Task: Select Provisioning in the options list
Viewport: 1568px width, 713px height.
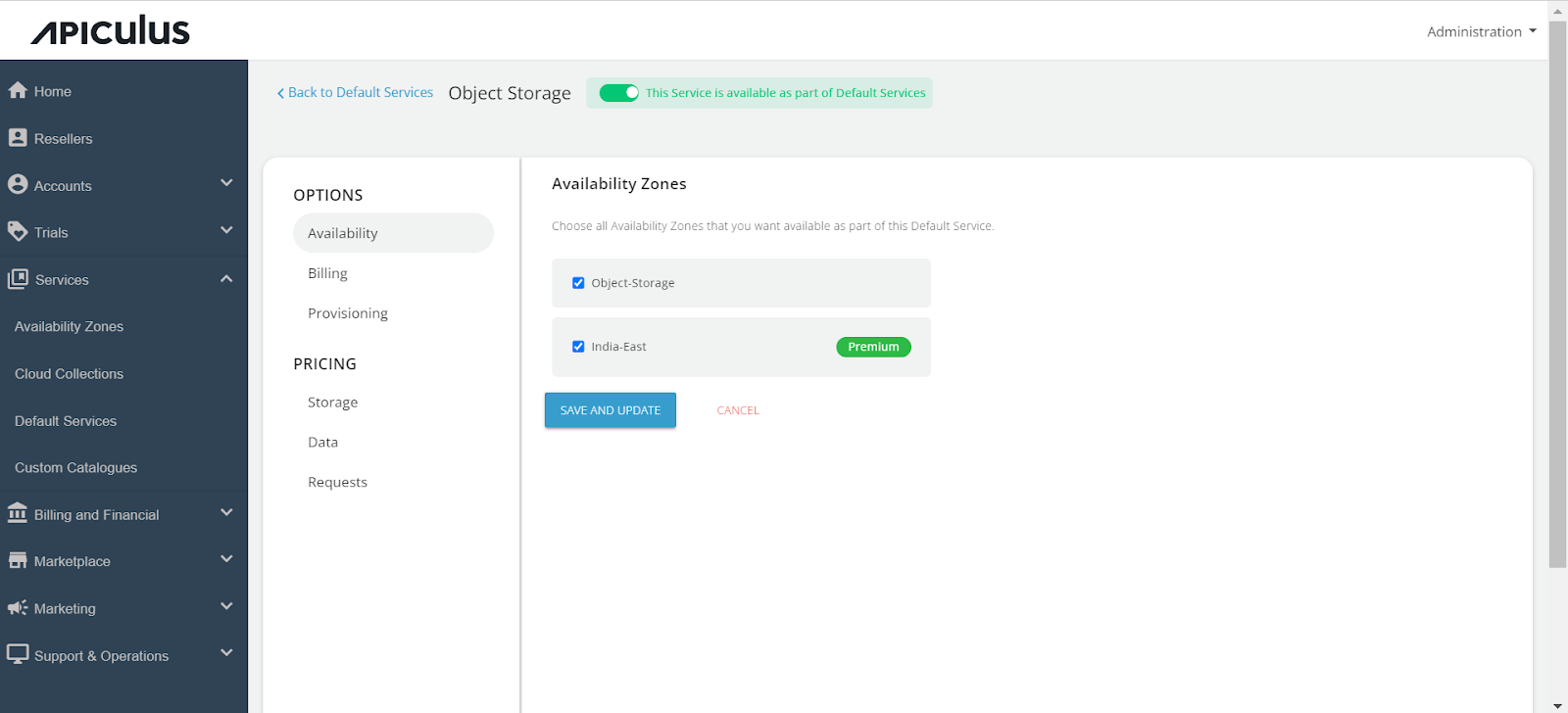Action: click(348, 313)
